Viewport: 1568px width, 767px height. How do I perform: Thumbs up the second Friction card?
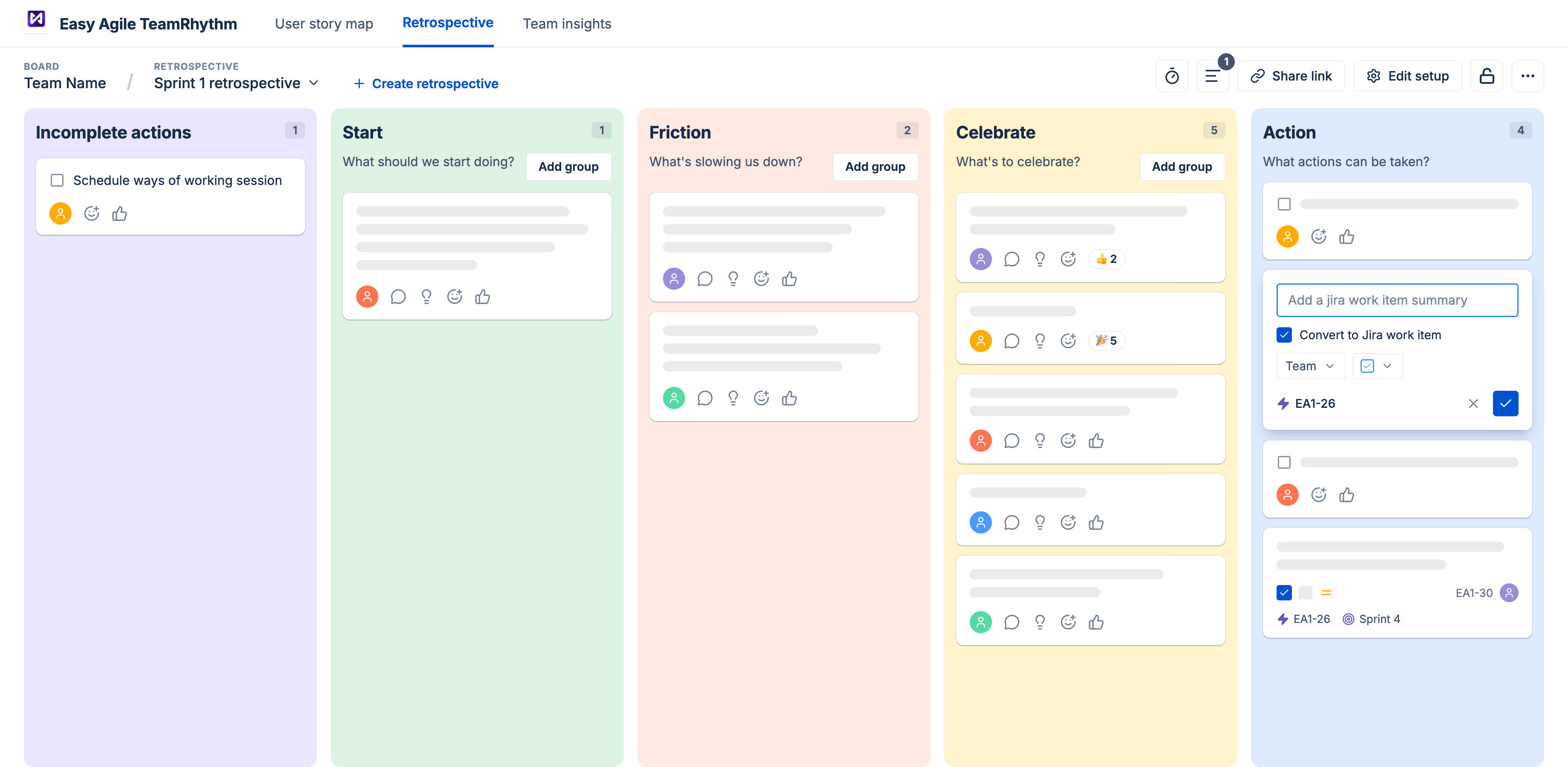point(790,398)
